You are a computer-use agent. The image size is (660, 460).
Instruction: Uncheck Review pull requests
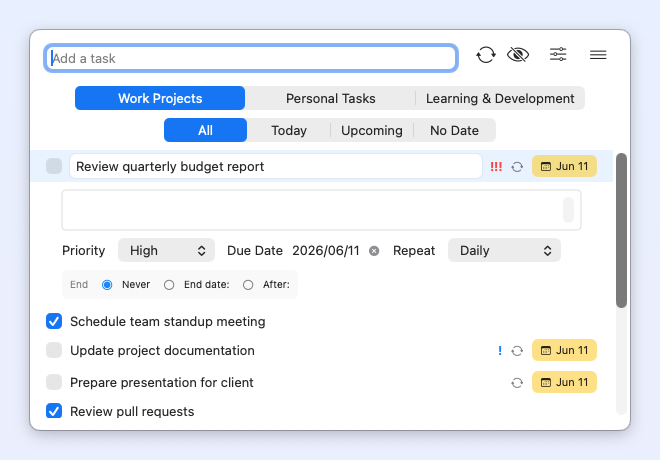(54, 411)
